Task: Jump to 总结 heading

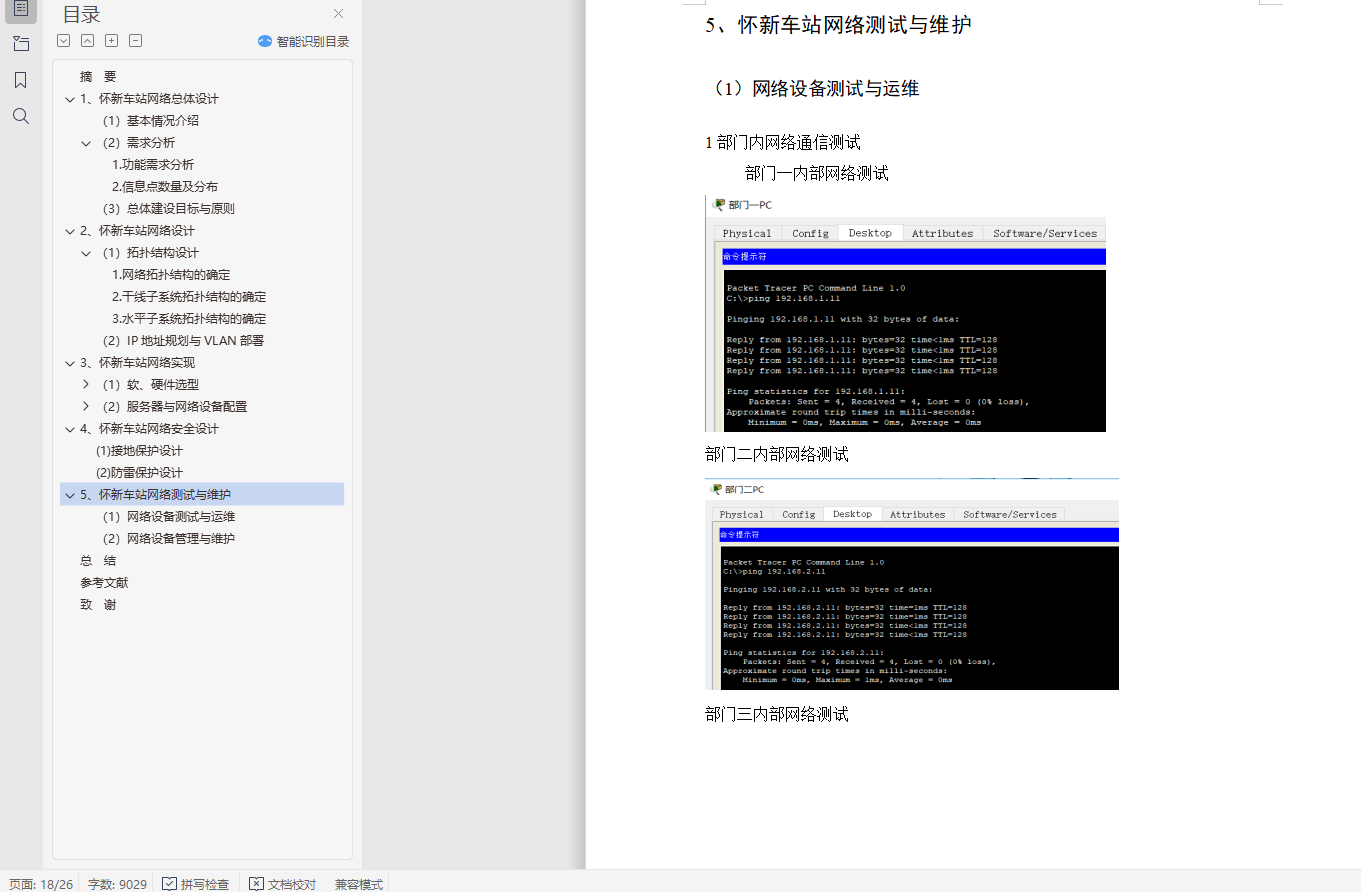Action: (x=98, y=561)
